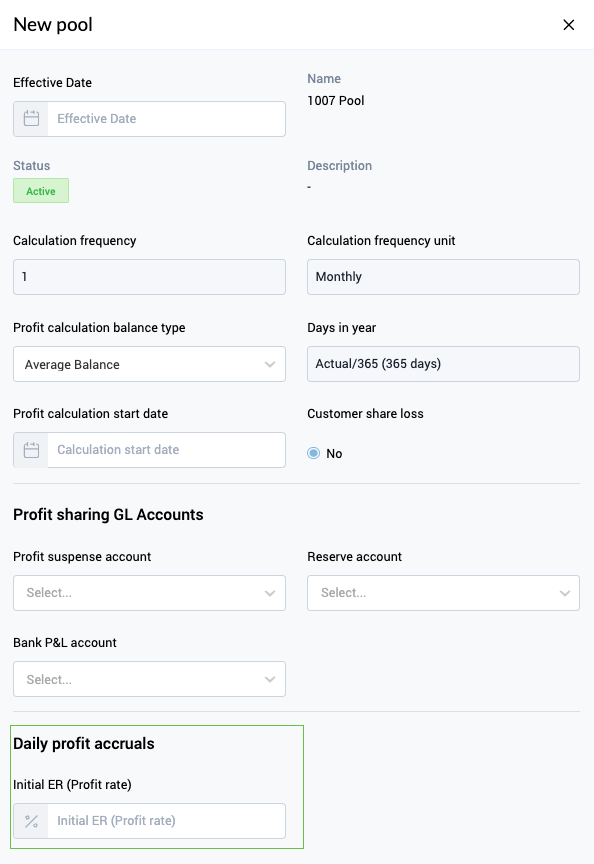Click the percent icon in Initial ER field
The width and height of the screenshot is (594, 864).
30,821
